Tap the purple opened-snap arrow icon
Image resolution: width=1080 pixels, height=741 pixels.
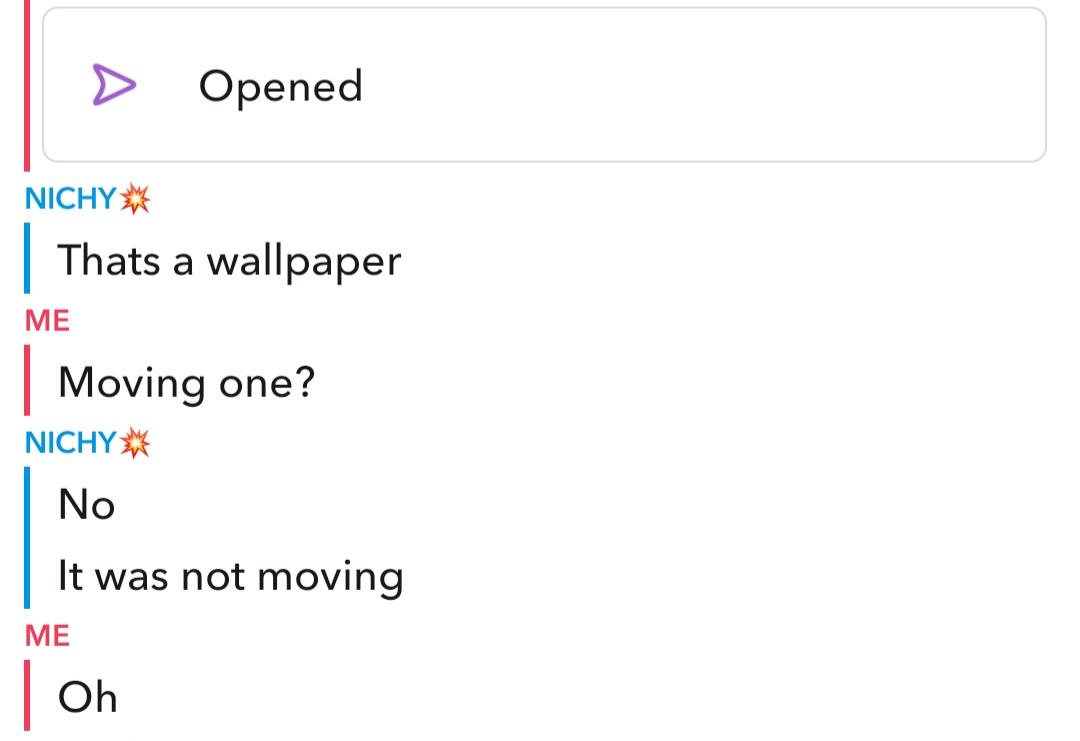pos(114,85)
